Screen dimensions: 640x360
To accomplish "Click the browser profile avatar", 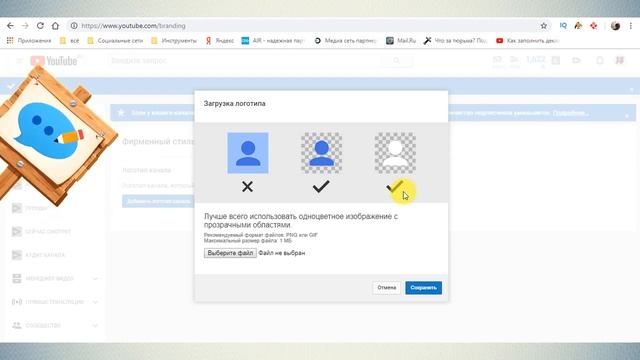I will click(616, 26).
